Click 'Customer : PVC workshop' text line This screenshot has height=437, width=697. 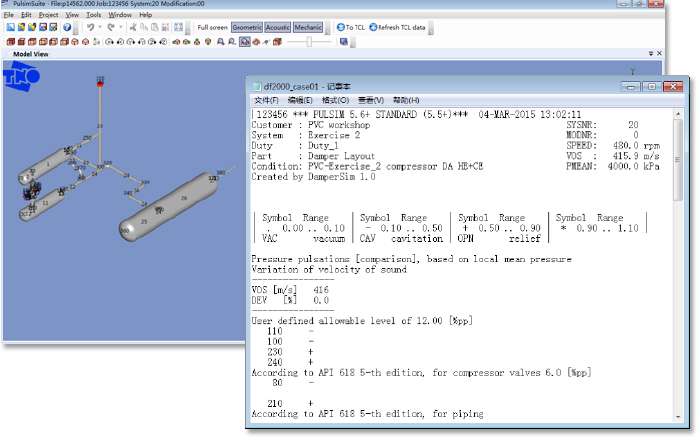311,125
